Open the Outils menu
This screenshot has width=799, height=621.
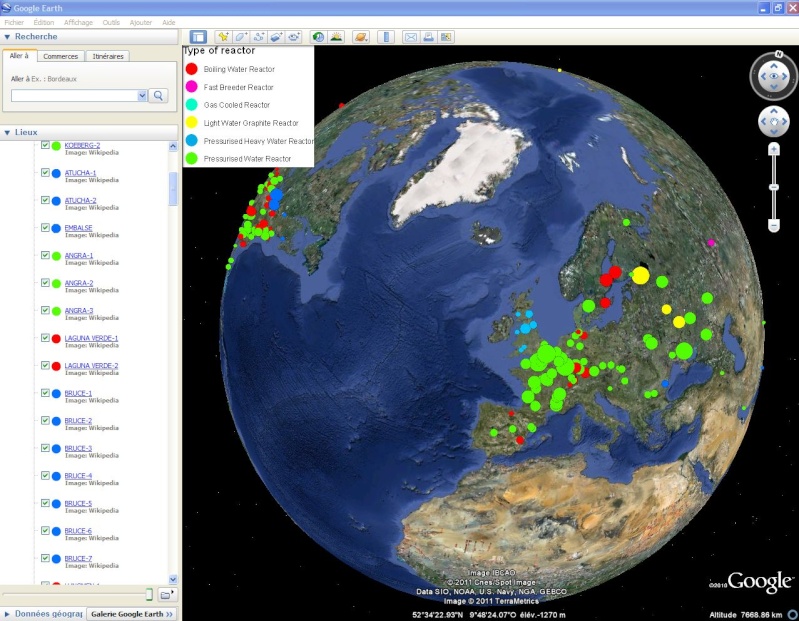tap(111, 22)
